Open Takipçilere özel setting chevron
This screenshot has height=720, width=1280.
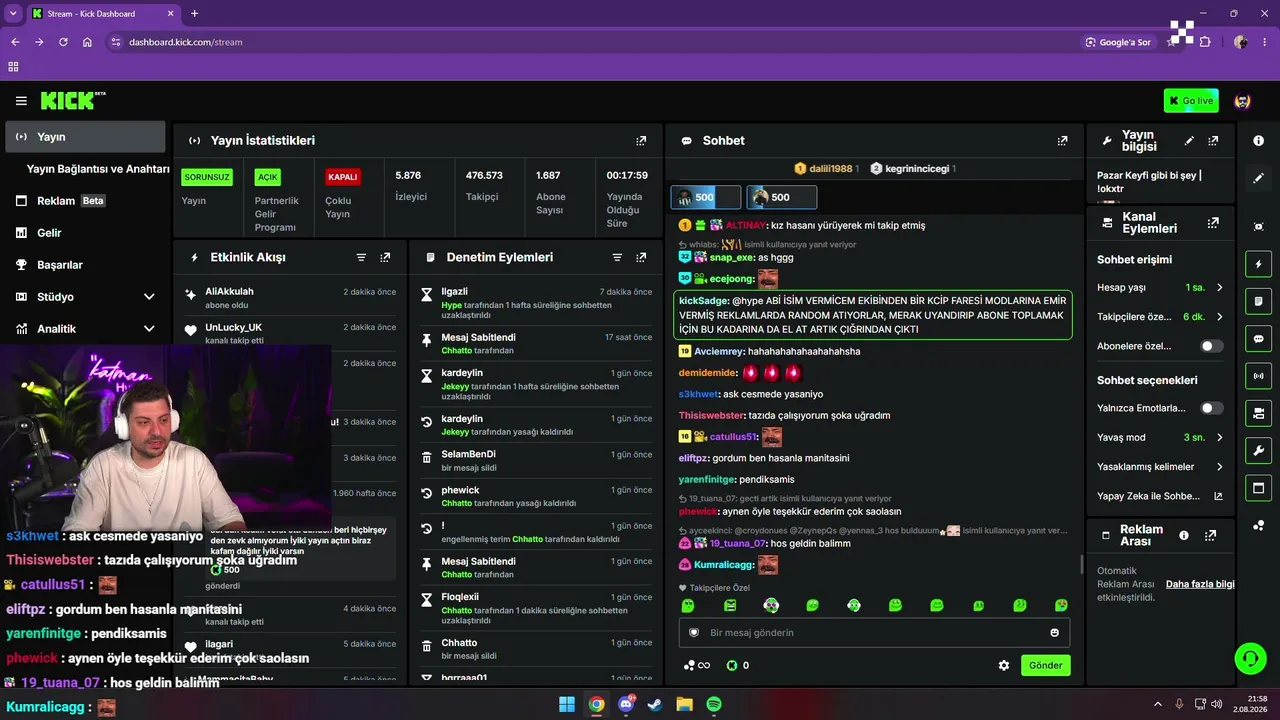click(x=1219, y=317)
